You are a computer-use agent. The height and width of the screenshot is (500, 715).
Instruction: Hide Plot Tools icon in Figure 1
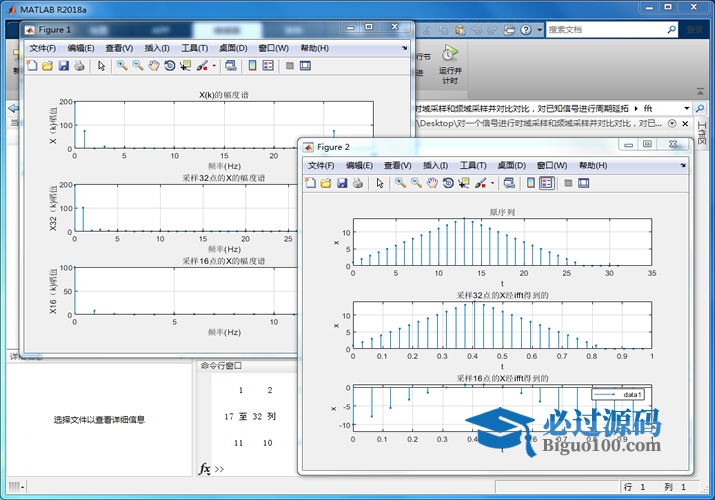[x=290, y=66]
